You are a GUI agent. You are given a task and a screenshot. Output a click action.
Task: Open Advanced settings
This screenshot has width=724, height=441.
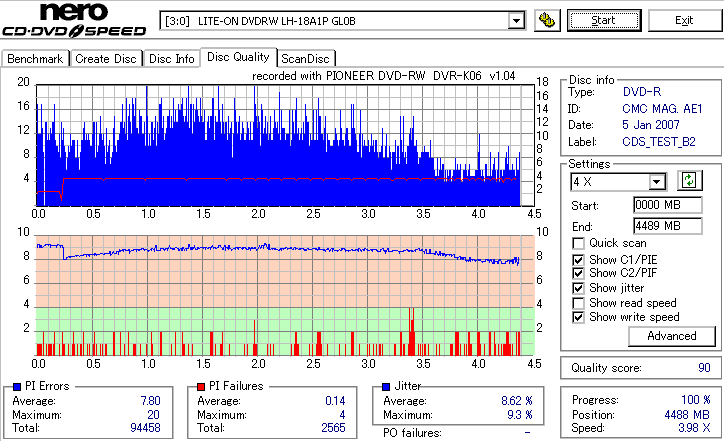(x=672, y=336)
